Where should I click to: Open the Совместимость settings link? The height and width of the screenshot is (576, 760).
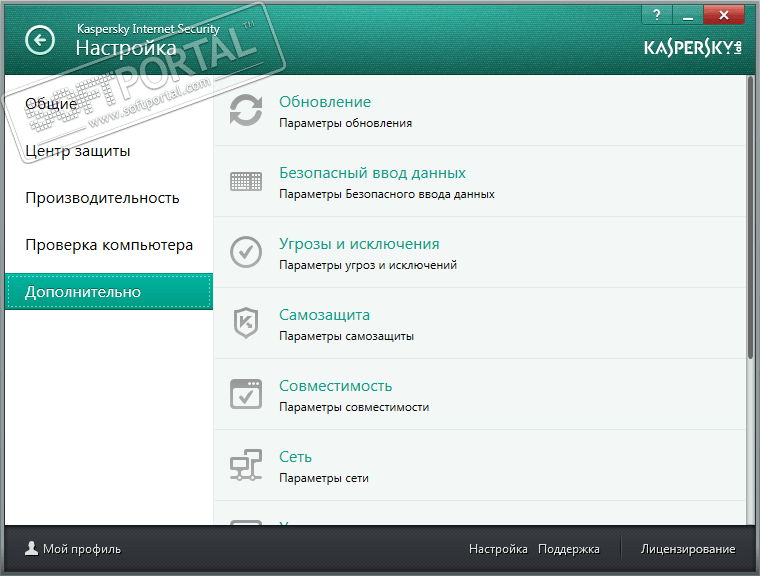(x=335, y=386)
